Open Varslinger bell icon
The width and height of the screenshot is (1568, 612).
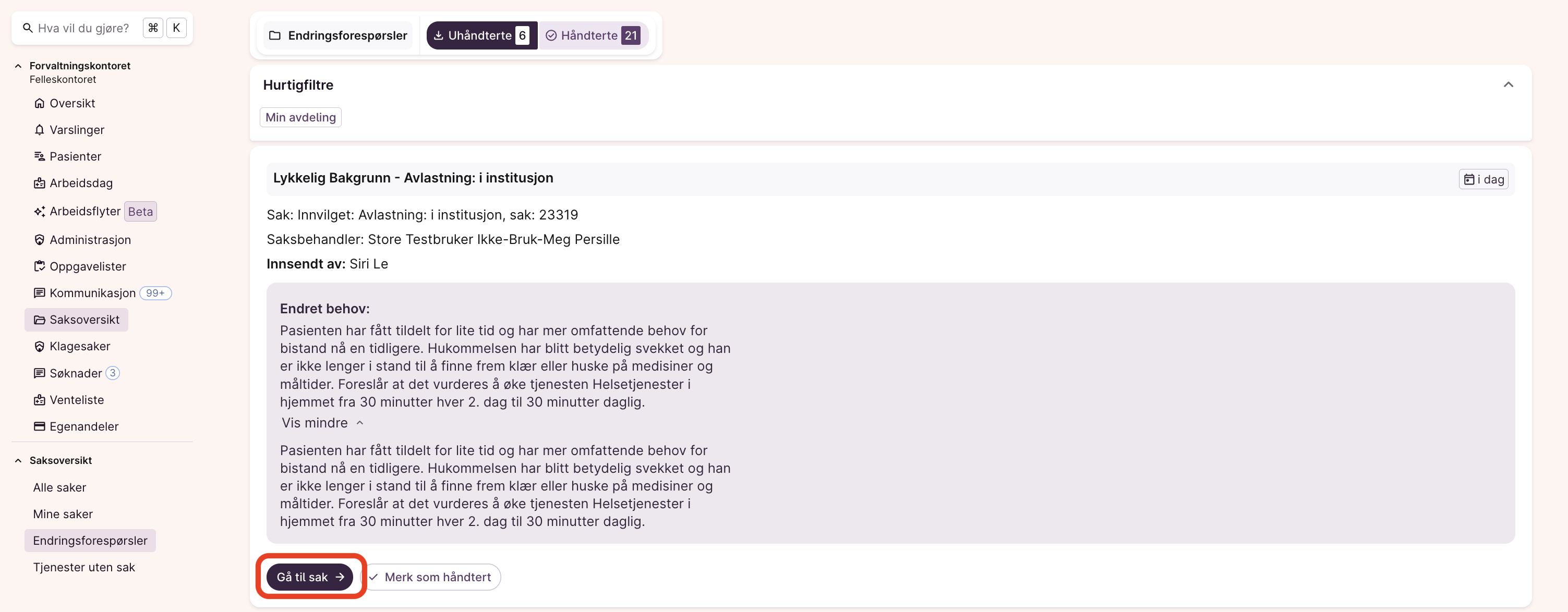[40, 130]
